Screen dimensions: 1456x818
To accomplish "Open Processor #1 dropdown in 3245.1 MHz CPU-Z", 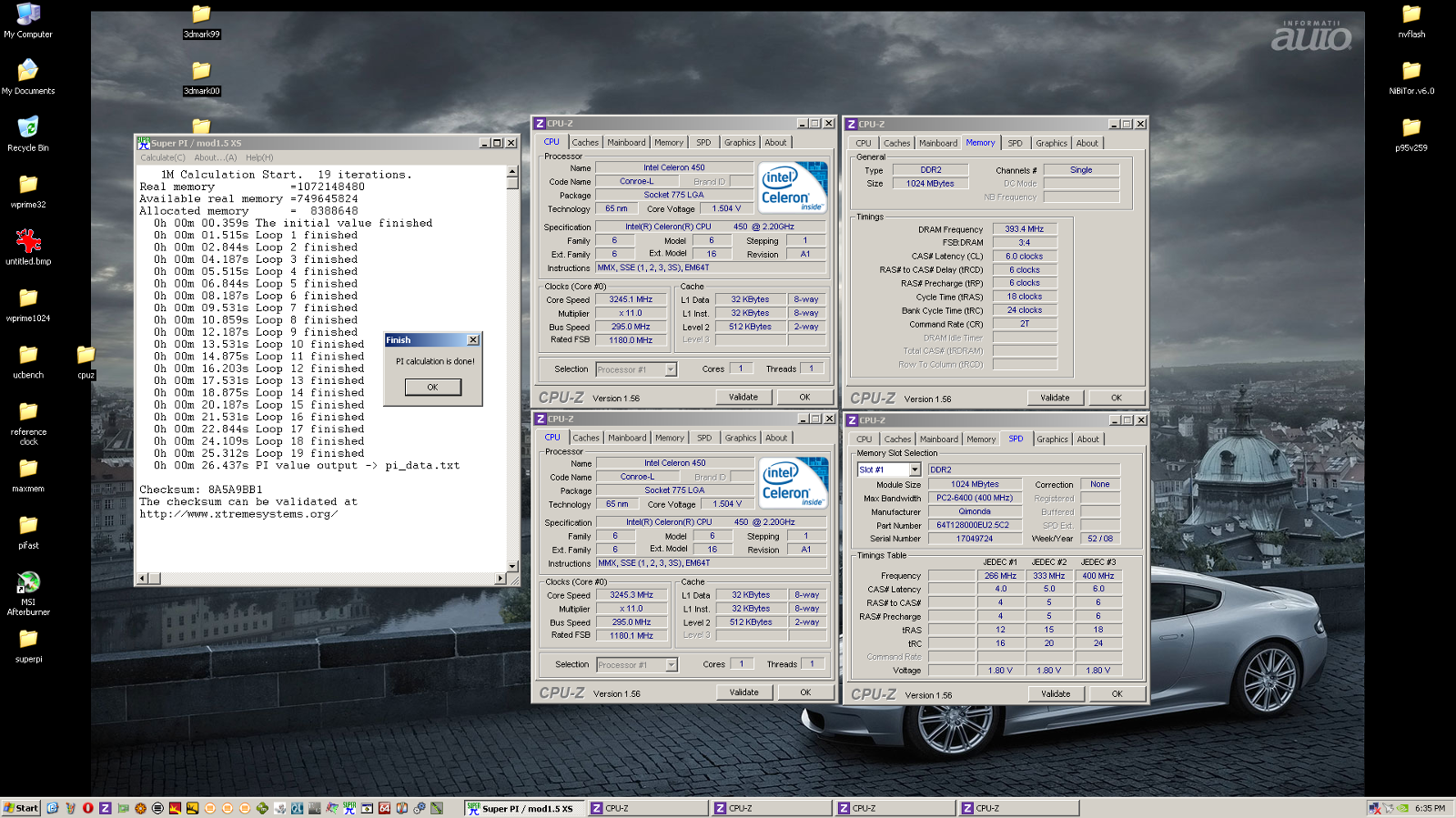I will pos(671,369).
